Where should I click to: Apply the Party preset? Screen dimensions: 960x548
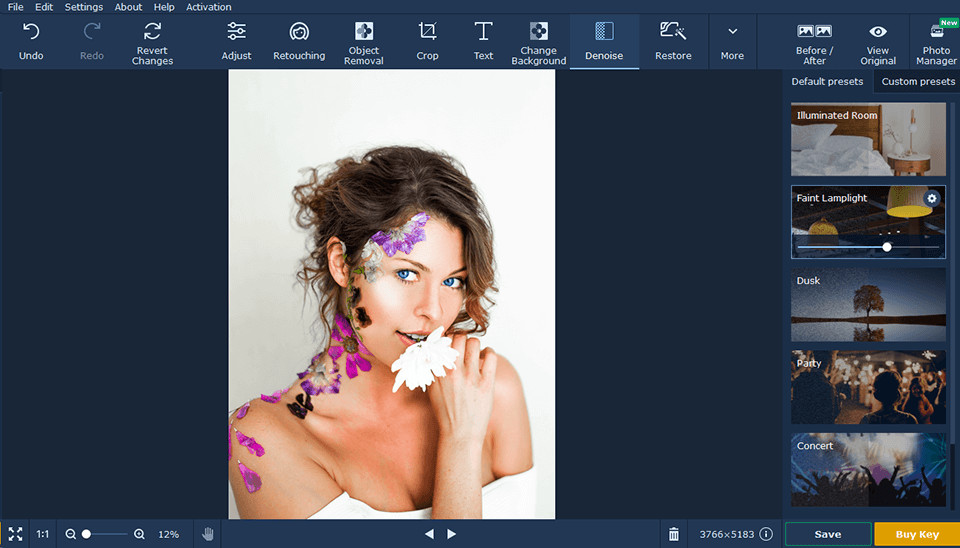[x=868, y=387]
